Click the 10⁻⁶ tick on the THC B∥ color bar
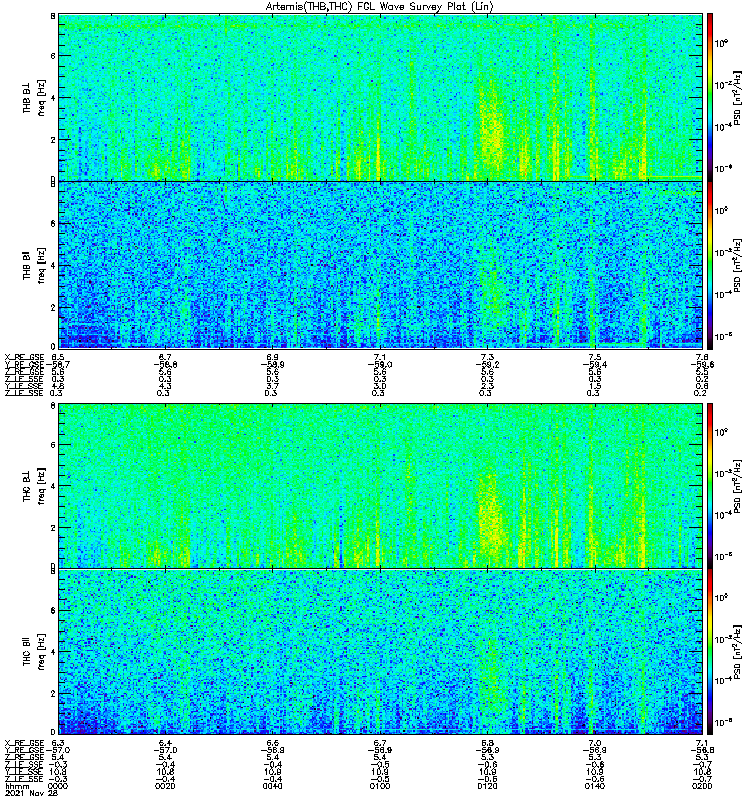 [x=721, y=722]
